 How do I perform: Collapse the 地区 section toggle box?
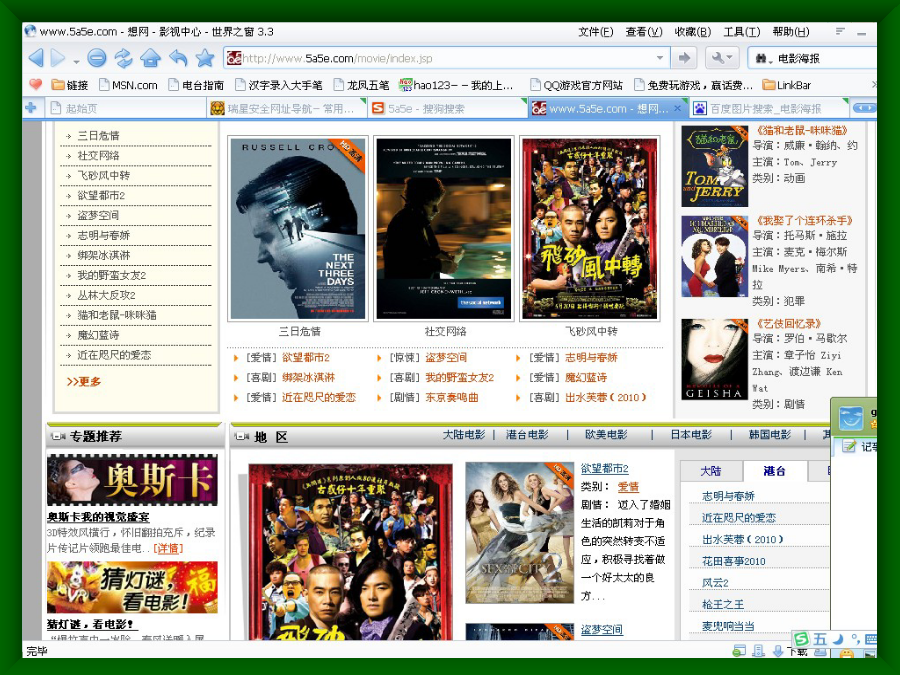point(241,437)
